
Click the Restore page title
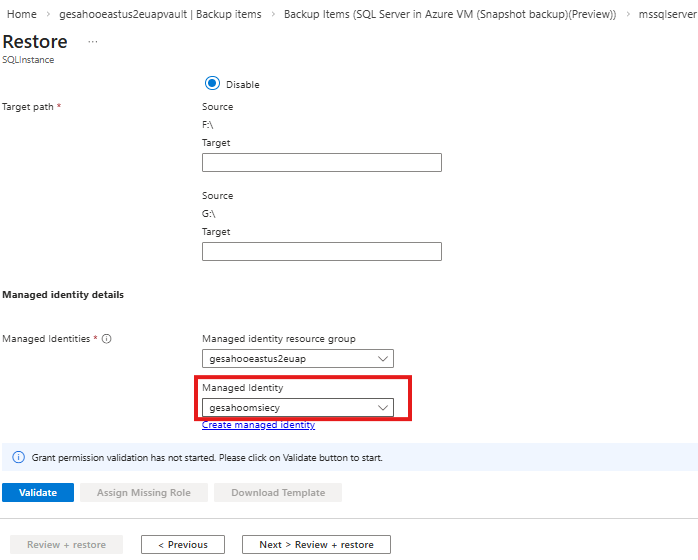pos(35,42)
